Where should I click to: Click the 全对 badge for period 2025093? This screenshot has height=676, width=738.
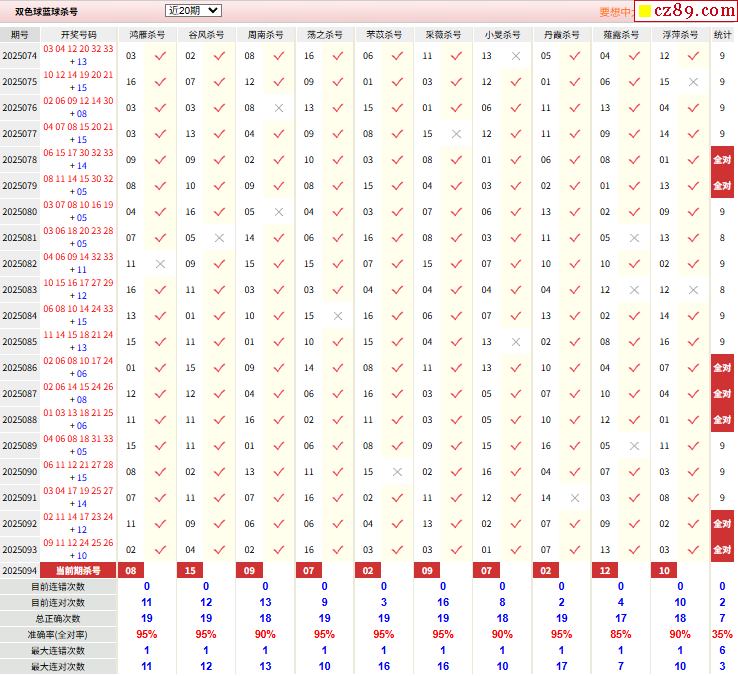coord(722,549)
